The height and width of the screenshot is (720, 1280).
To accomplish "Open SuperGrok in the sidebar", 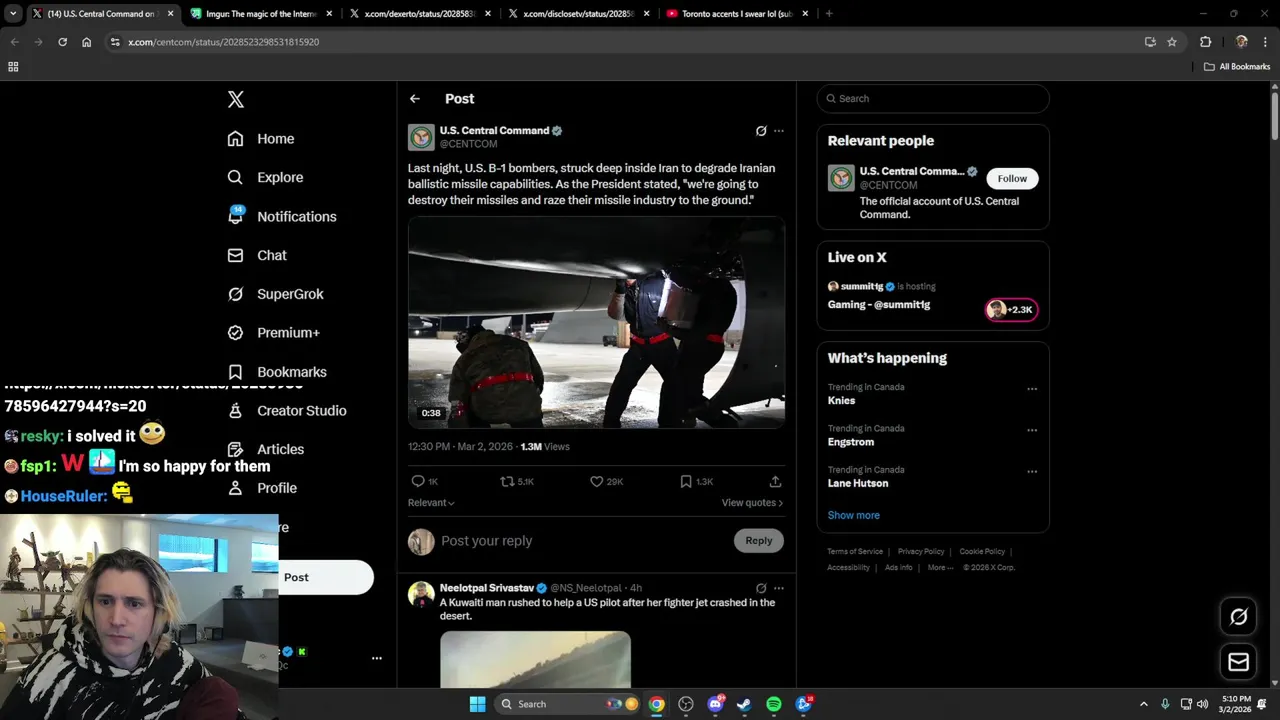I will tap(275, 294).
